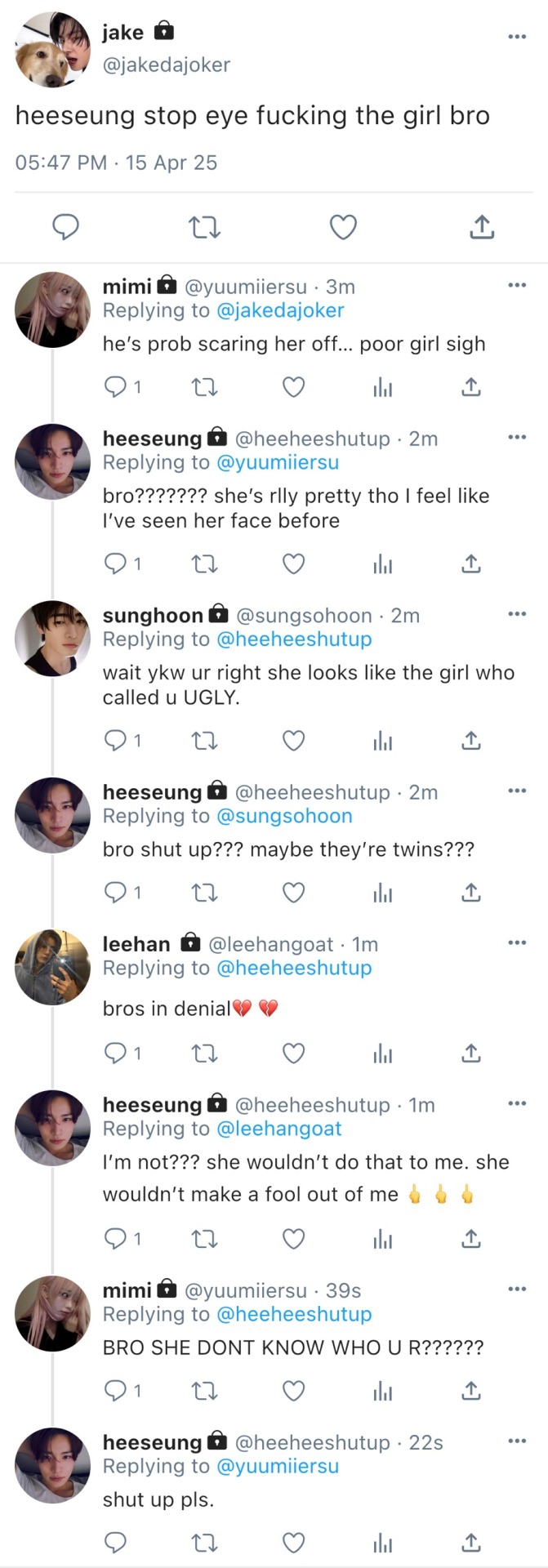This screenshot has width=548, height=1568.
Task: Like mimi's 'poor girl sigh' reply
Action: [x=293, y=387]
